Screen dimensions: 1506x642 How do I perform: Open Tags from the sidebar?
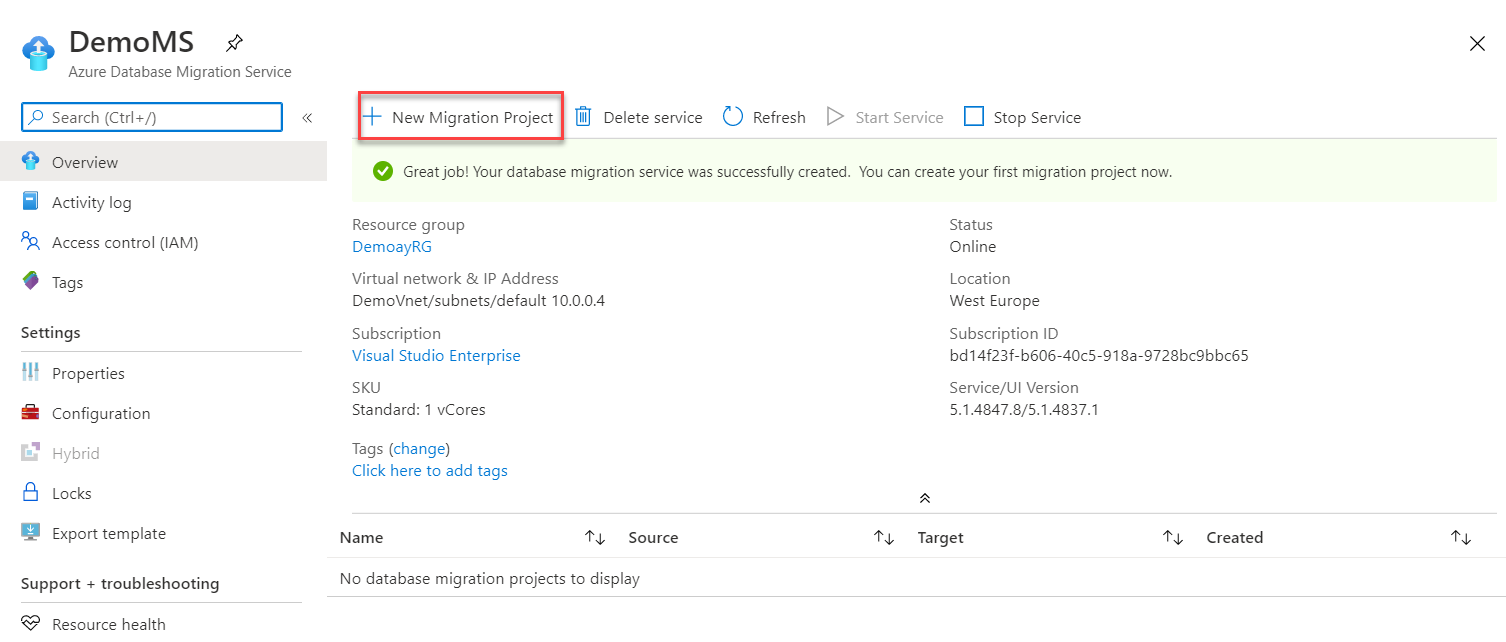67,282
